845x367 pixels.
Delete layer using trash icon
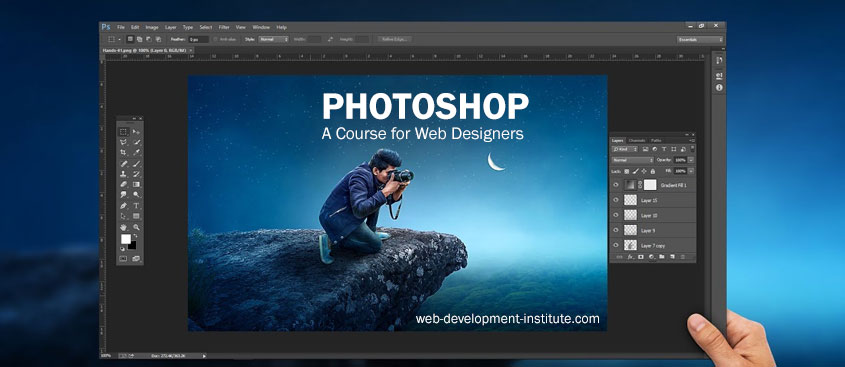pyautogui.click(x=682, y=257)
